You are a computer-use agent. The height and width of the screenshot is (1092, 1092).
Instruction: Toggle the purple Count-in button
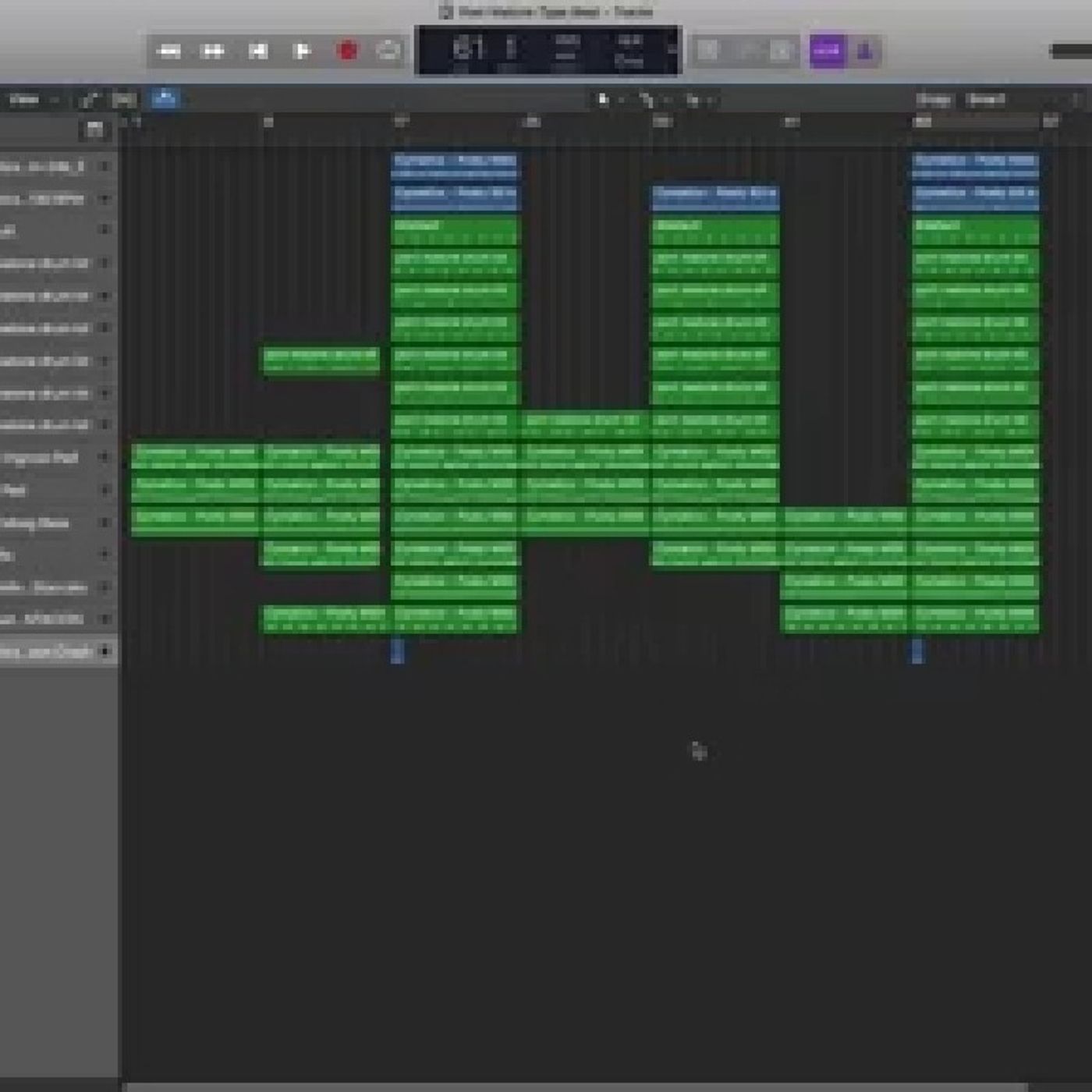click(x=828, y=51)
